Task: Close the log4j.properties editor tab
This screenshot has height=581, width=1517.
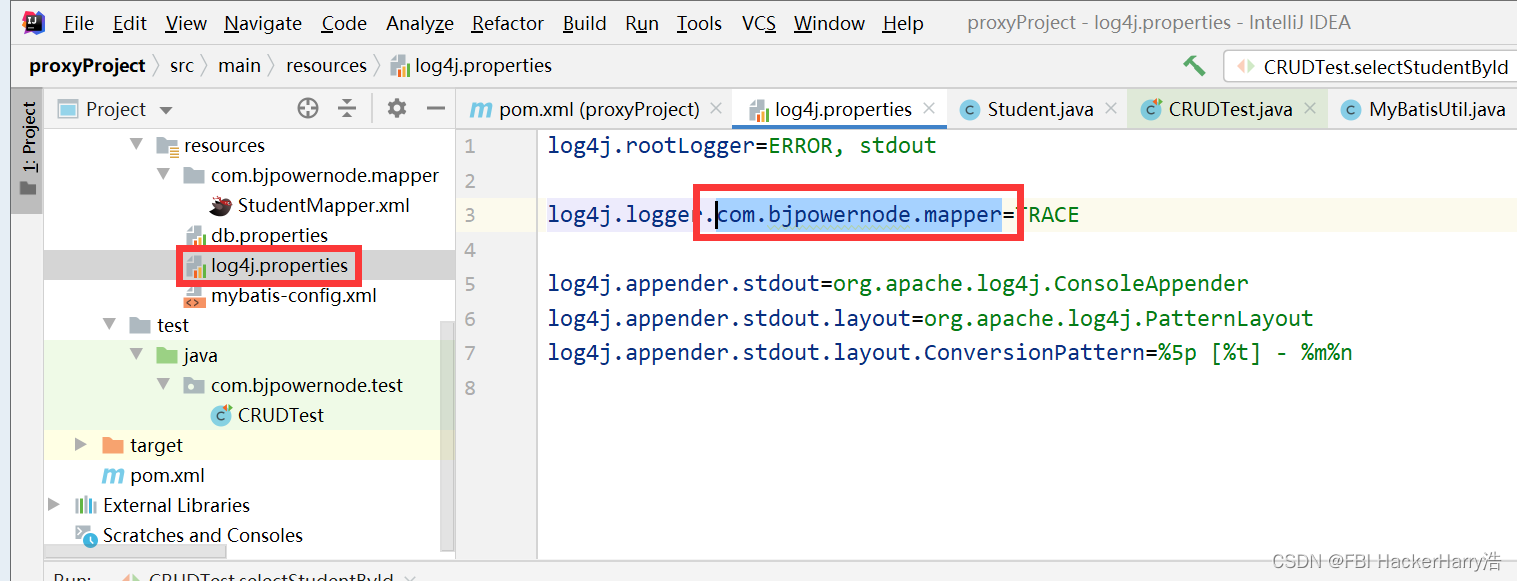Action: (929, 108)
